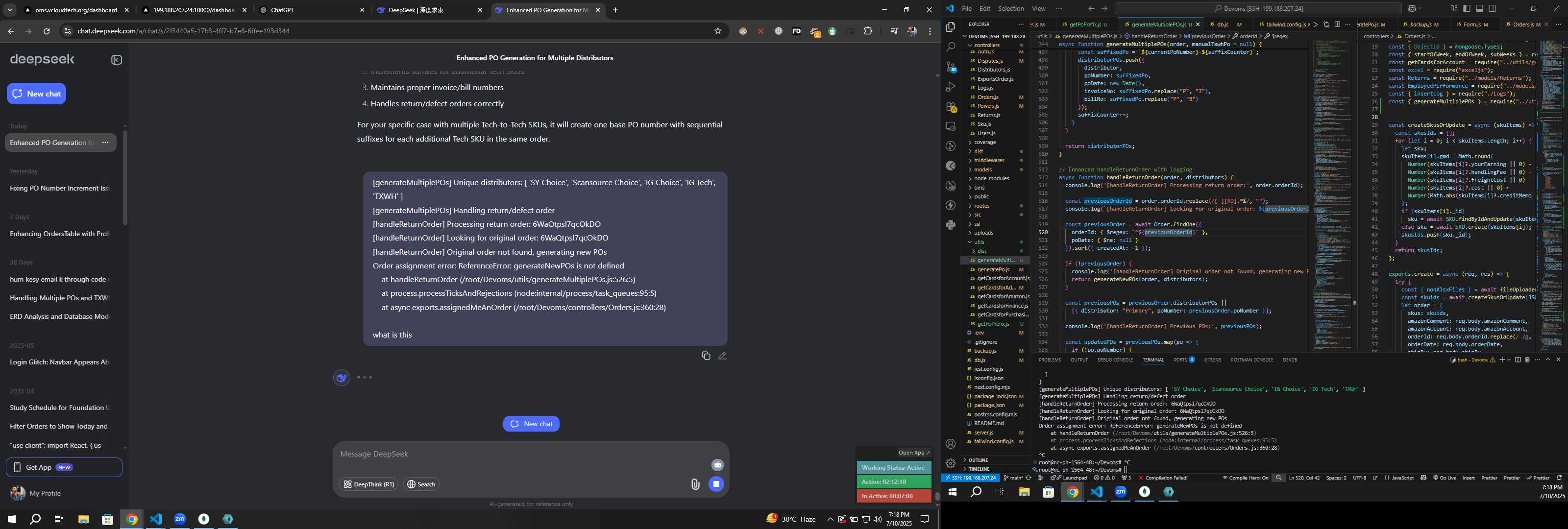1568x529 pixels.
Task: Expand OUTLINE section in Explorer
Action: click(978, 460)
